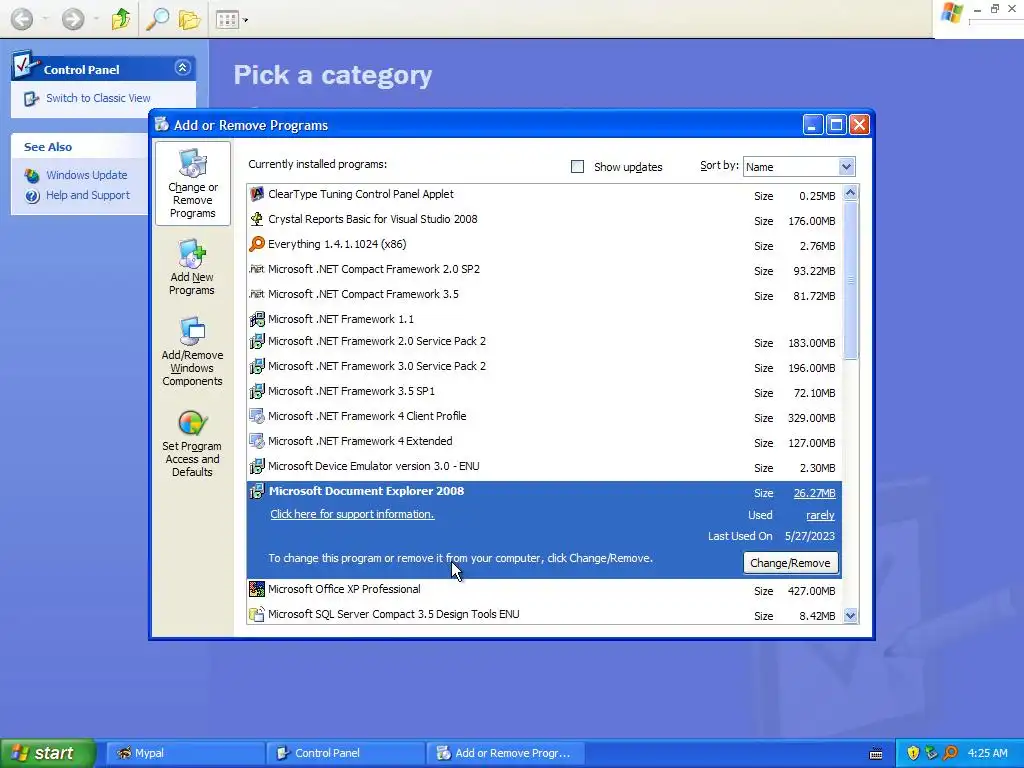
Task: Click the 4:25 AM taskbar clock
Action: [987, 753]
